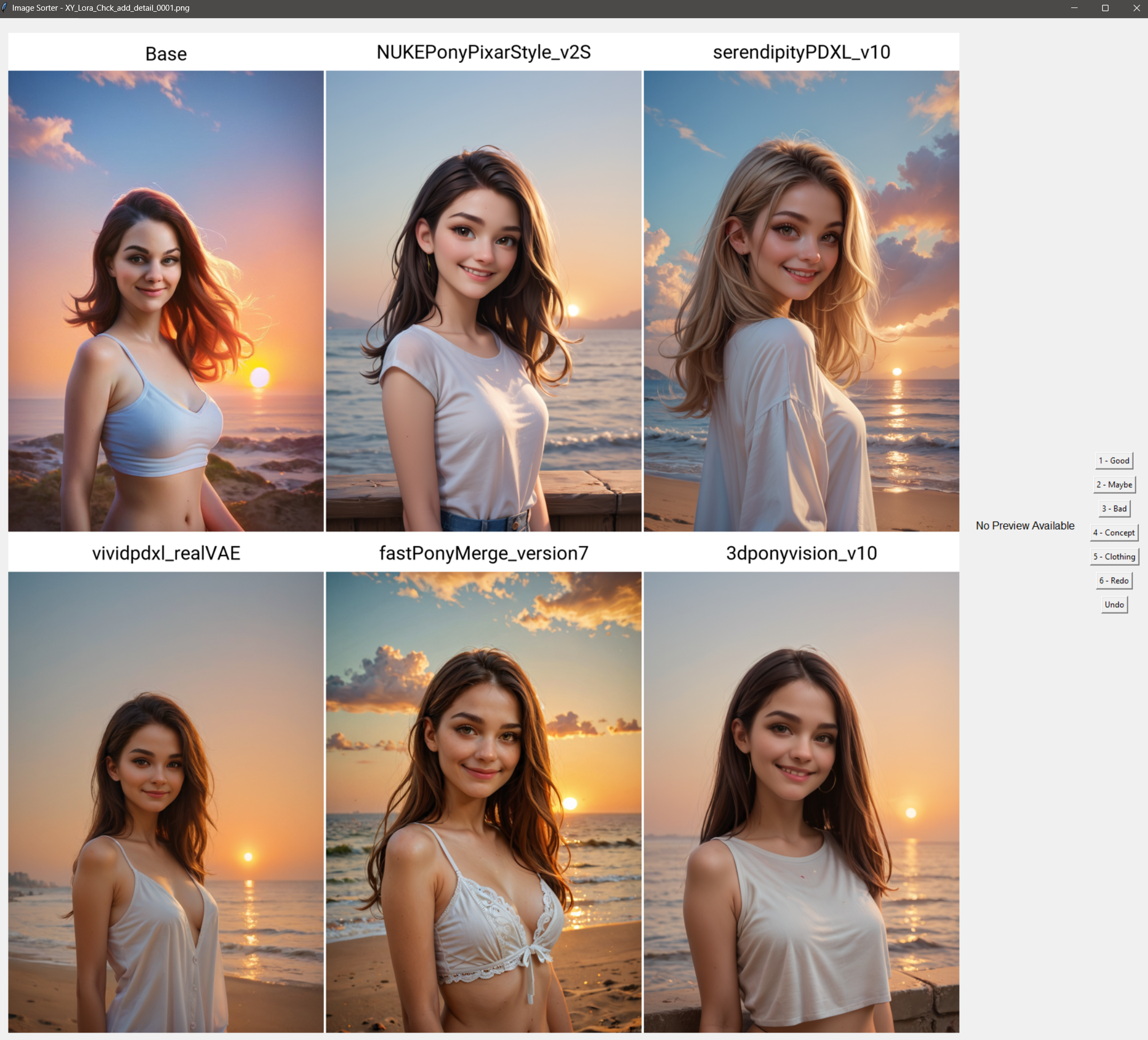The image size is (1148, 1040).
Task: Click the No Preview Available label
Action: [1024, 525]
